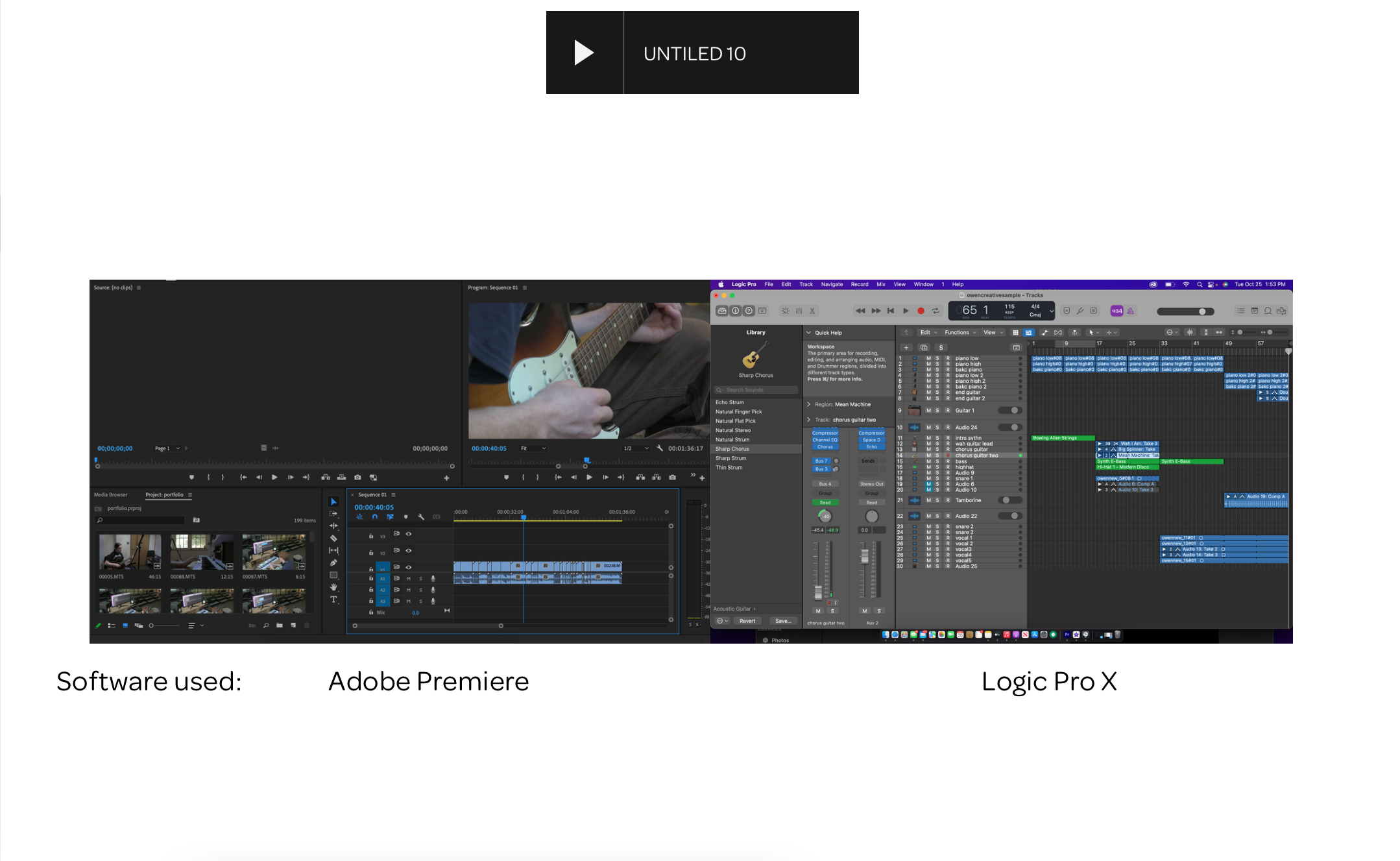Select the Pen tool in Premiere toolbar
Image resolution: width=1400 pixels, height=861 pixels.
pos(333,563)
